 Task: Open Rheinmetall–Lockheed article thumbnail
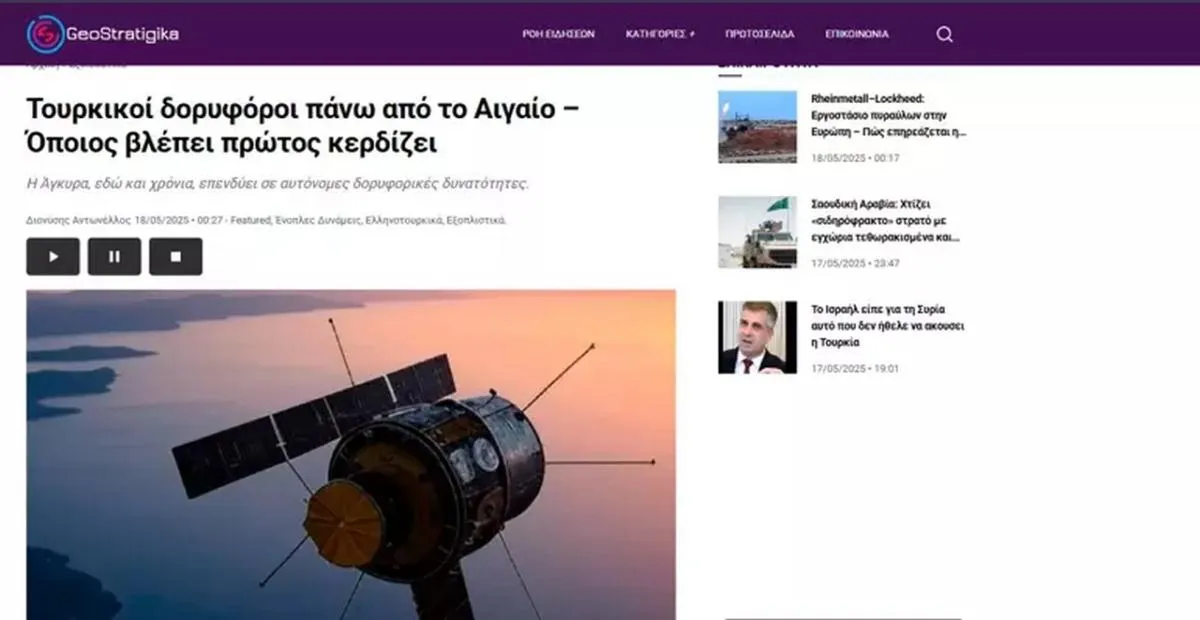[x=757, y=127]
